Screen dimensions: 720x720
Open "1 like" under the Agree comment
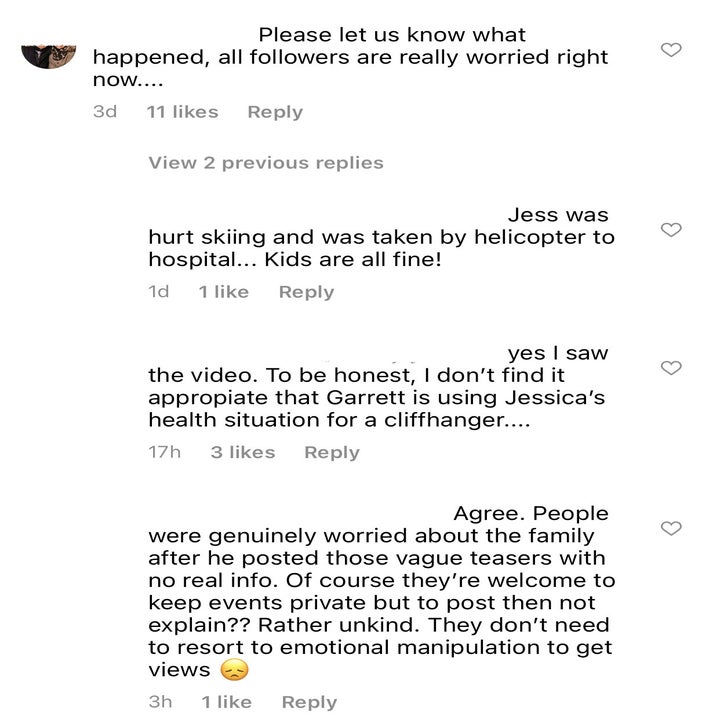(x=226, y=702)
